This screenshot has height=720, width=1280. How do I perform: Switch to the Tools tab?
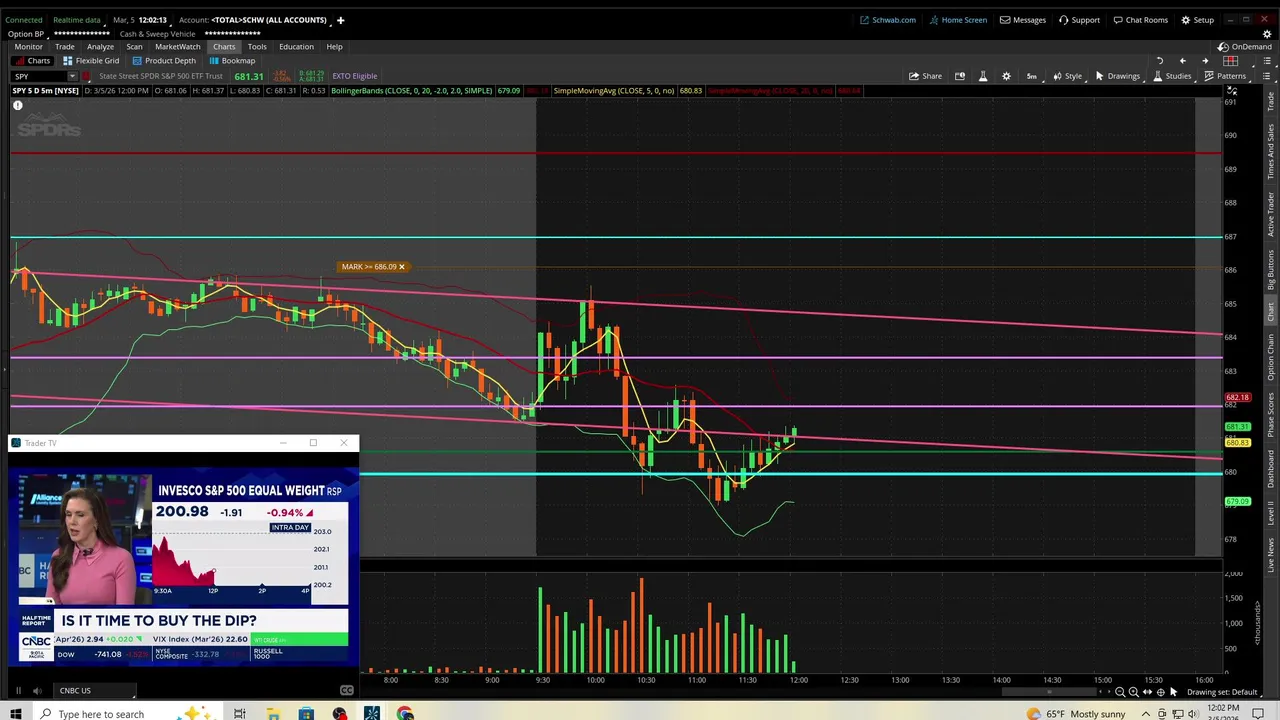click(257, 47)
